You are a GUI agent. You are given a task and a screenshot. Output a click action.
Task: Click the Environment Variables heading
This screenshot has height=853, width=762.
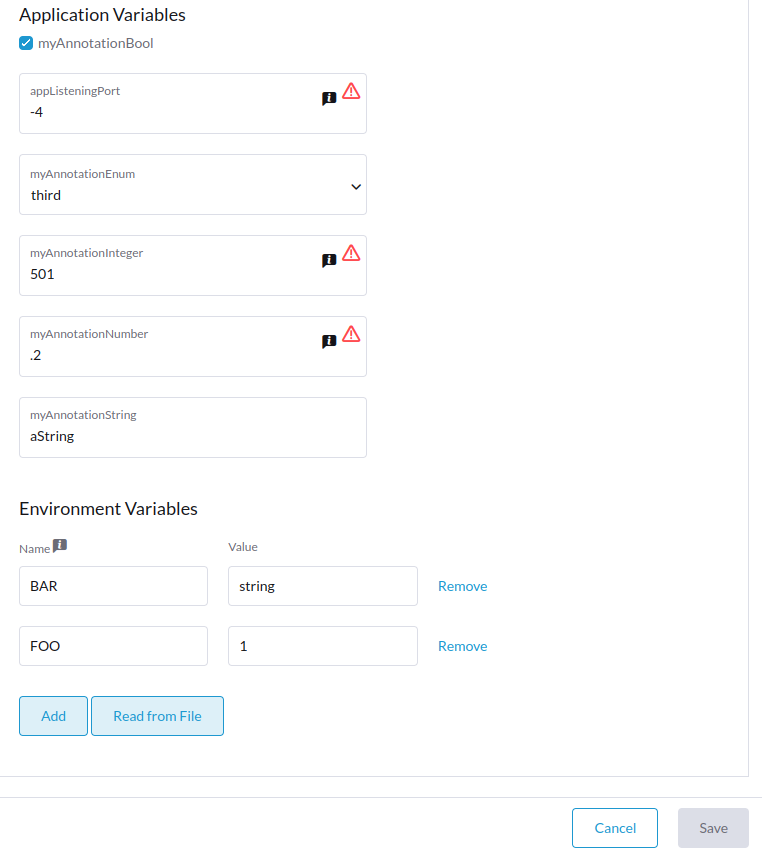[108, 509]
